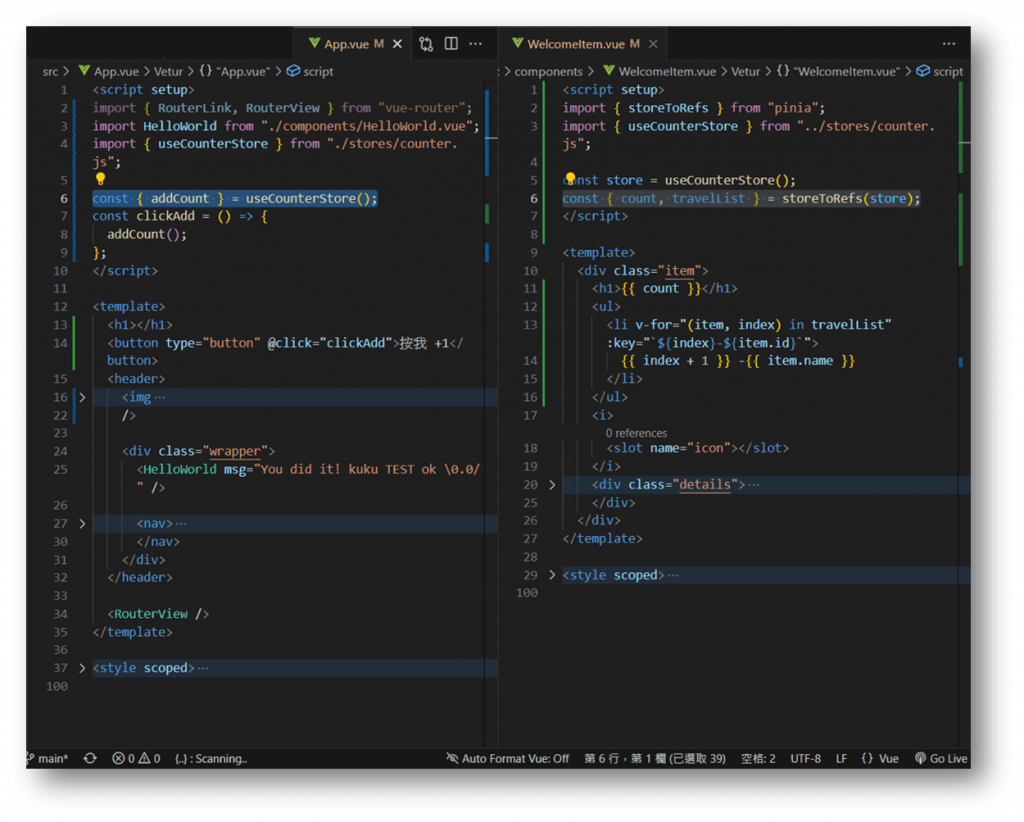Open more actions menu for right editor group
Image resolution: width=1024 pixels, height=822 pixels.
[949, 44]
